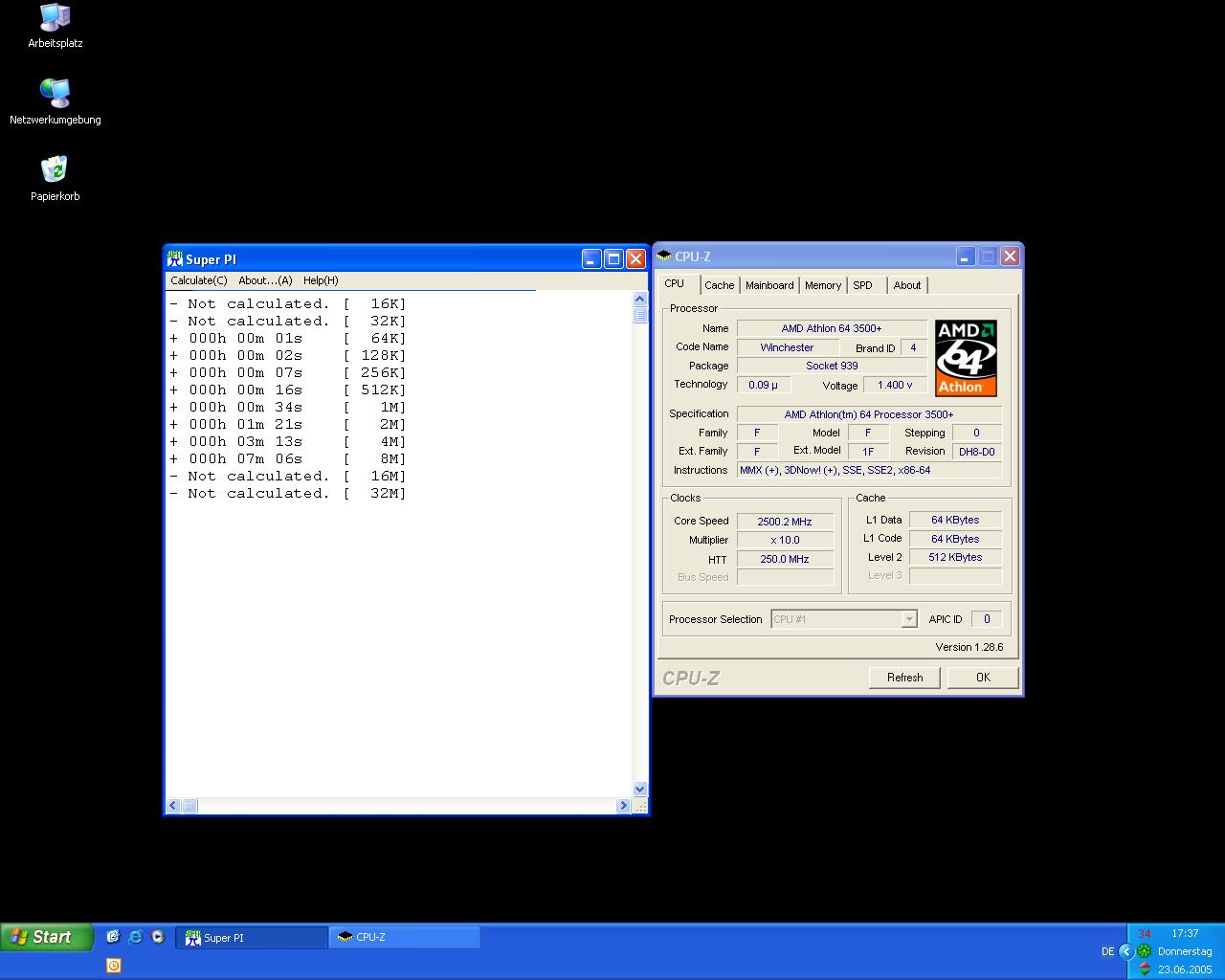
Task: Switch to Super PI taskbar button
Action: [251, 938]
